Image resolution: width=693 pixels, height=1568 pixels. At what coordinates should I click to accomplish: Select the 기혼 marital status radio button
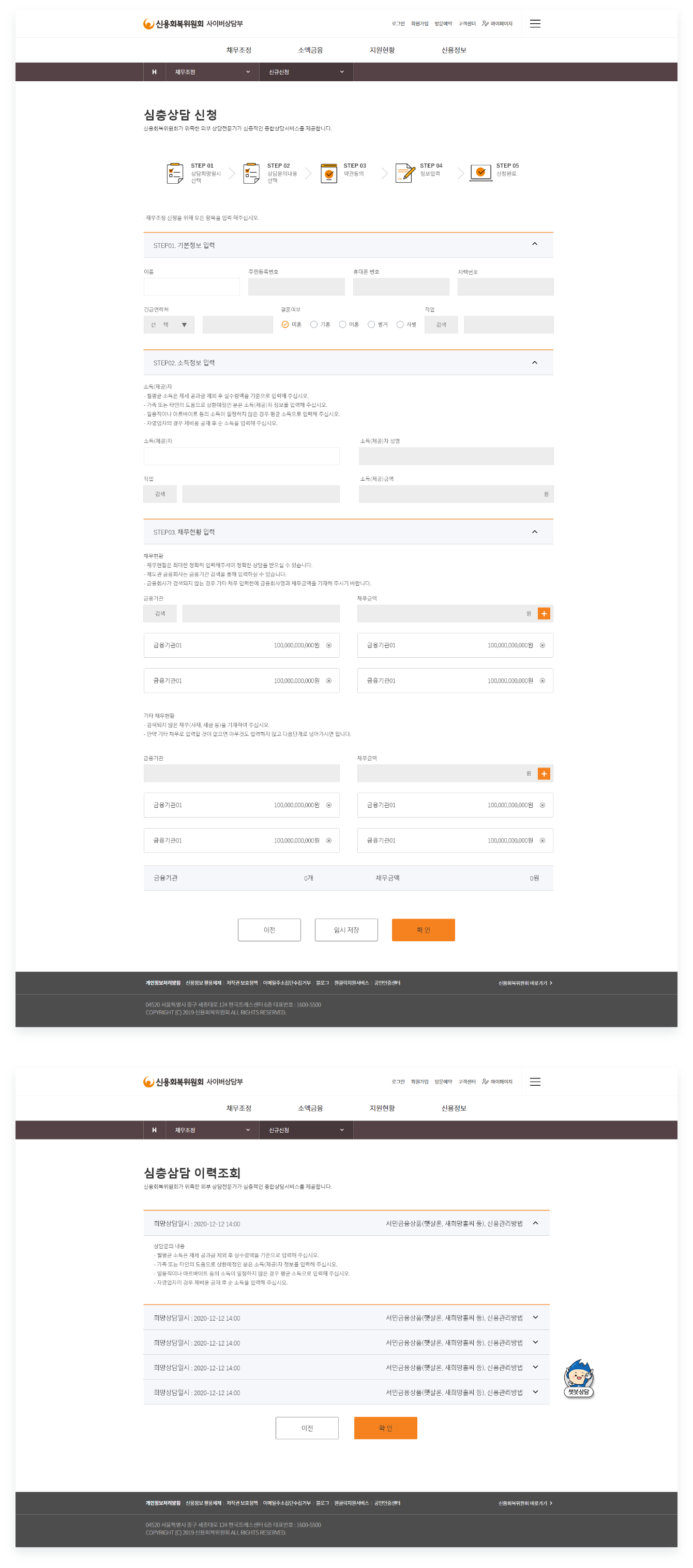pyautogui.click(x=314, y=324)
